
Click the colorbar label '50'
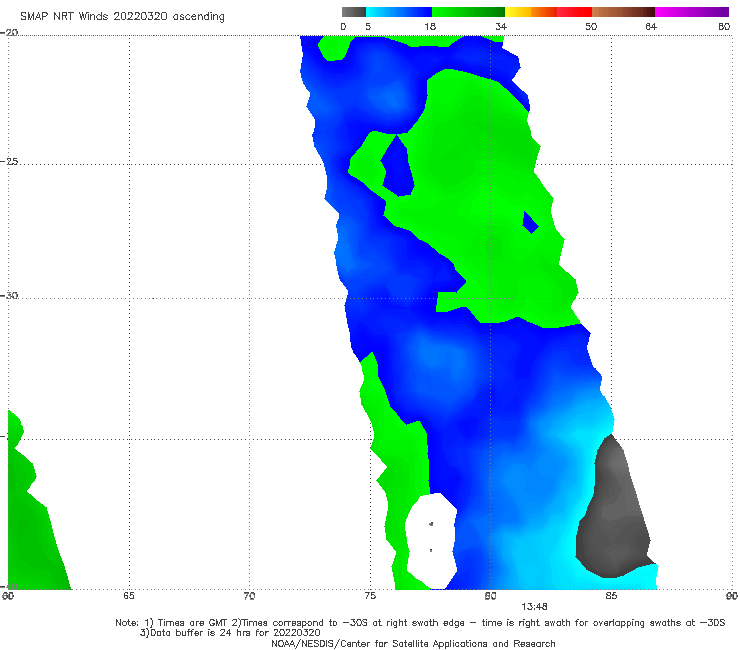[591, 26]
